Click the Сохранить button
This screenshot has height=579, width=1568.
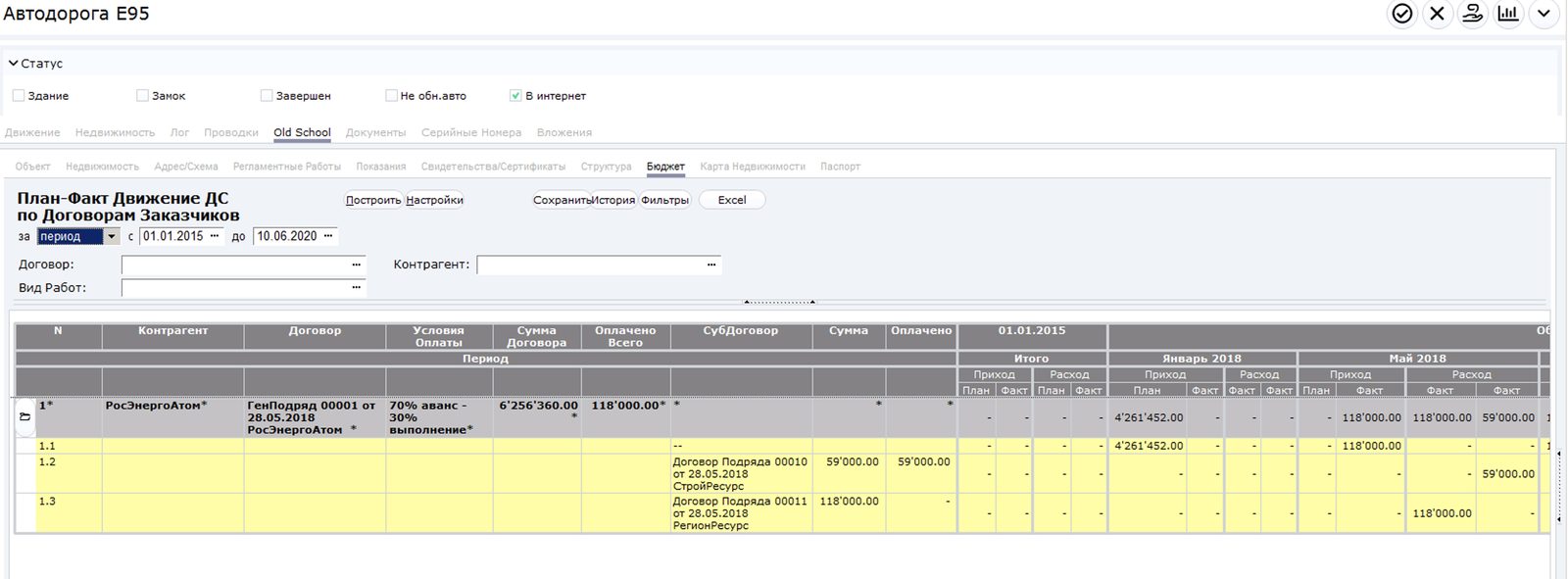click(562, 200)
